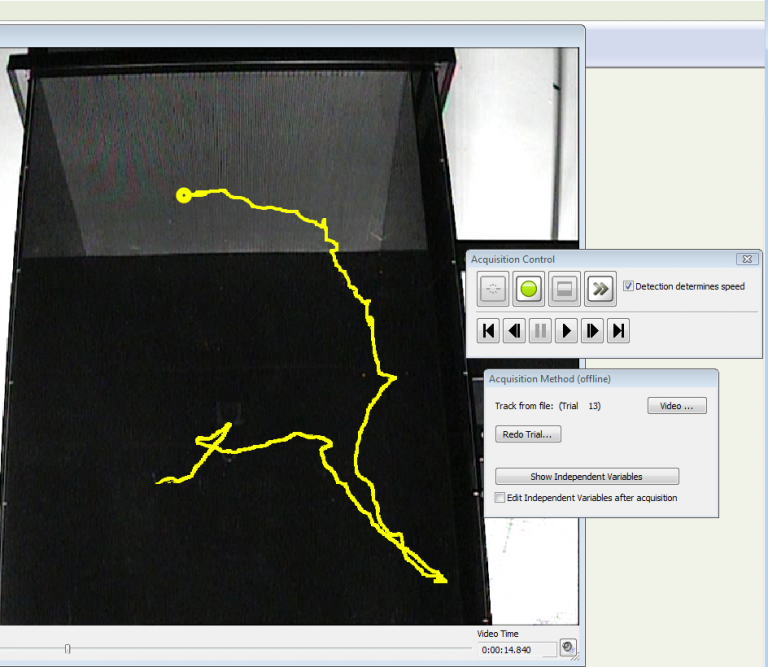Click the clock icon beside Video Time
Screen dimensions: 768x667
coord(568,648)
